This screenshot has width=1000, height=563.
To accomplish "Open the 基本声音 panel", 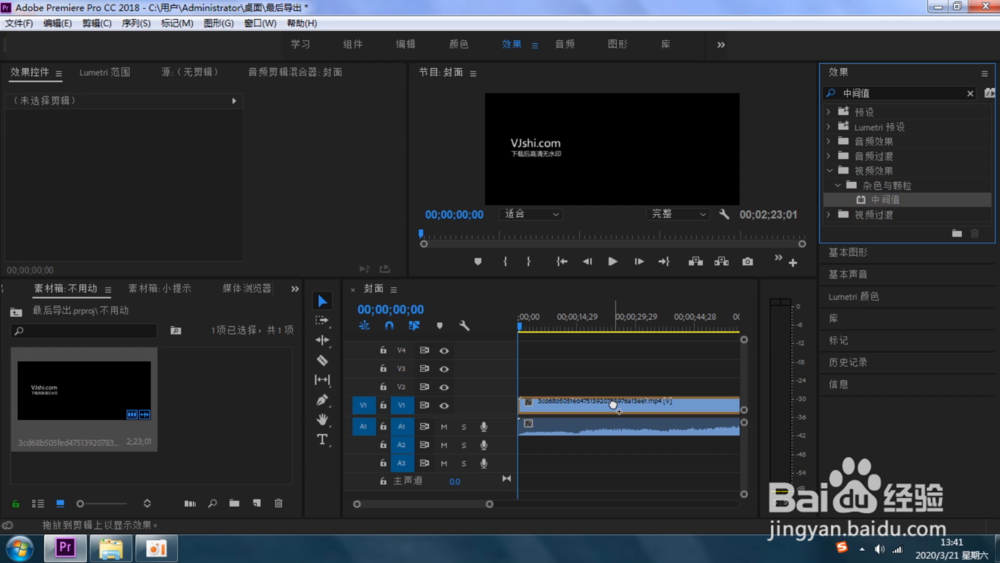I will [x=848, y=274].
